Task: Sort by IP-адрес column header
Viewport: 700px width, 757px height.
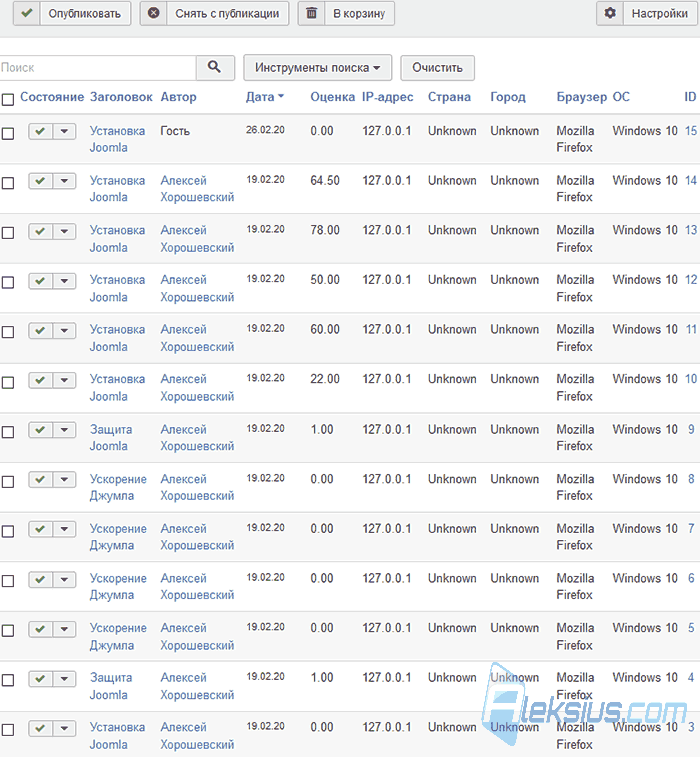Action: tap(388, 97)
